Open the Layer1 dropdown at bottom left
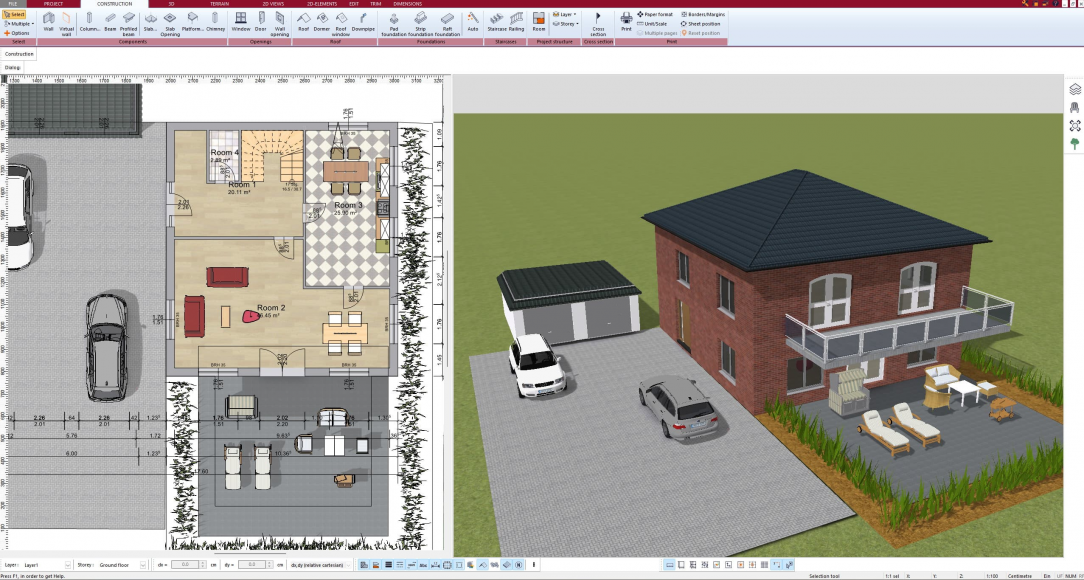The width and height of the screenshot is (1084, 580). click(45, 563)
